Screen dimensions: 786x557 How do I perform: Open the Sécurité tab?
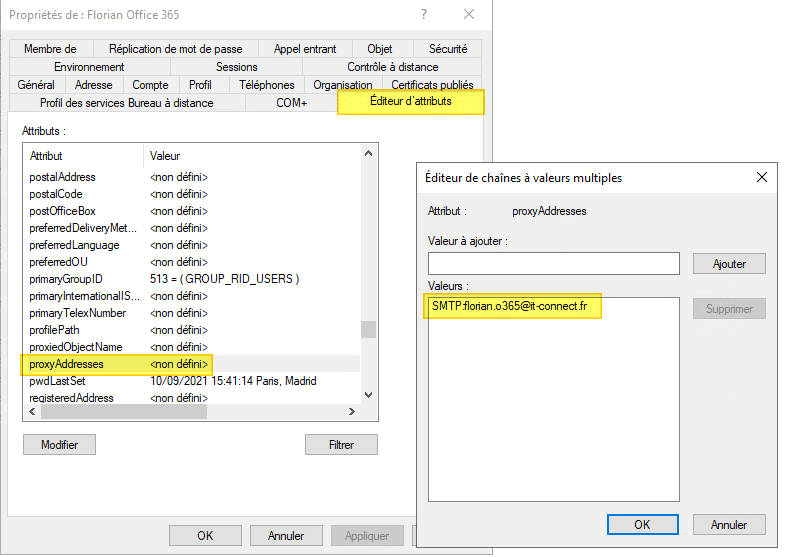(448, 49)
